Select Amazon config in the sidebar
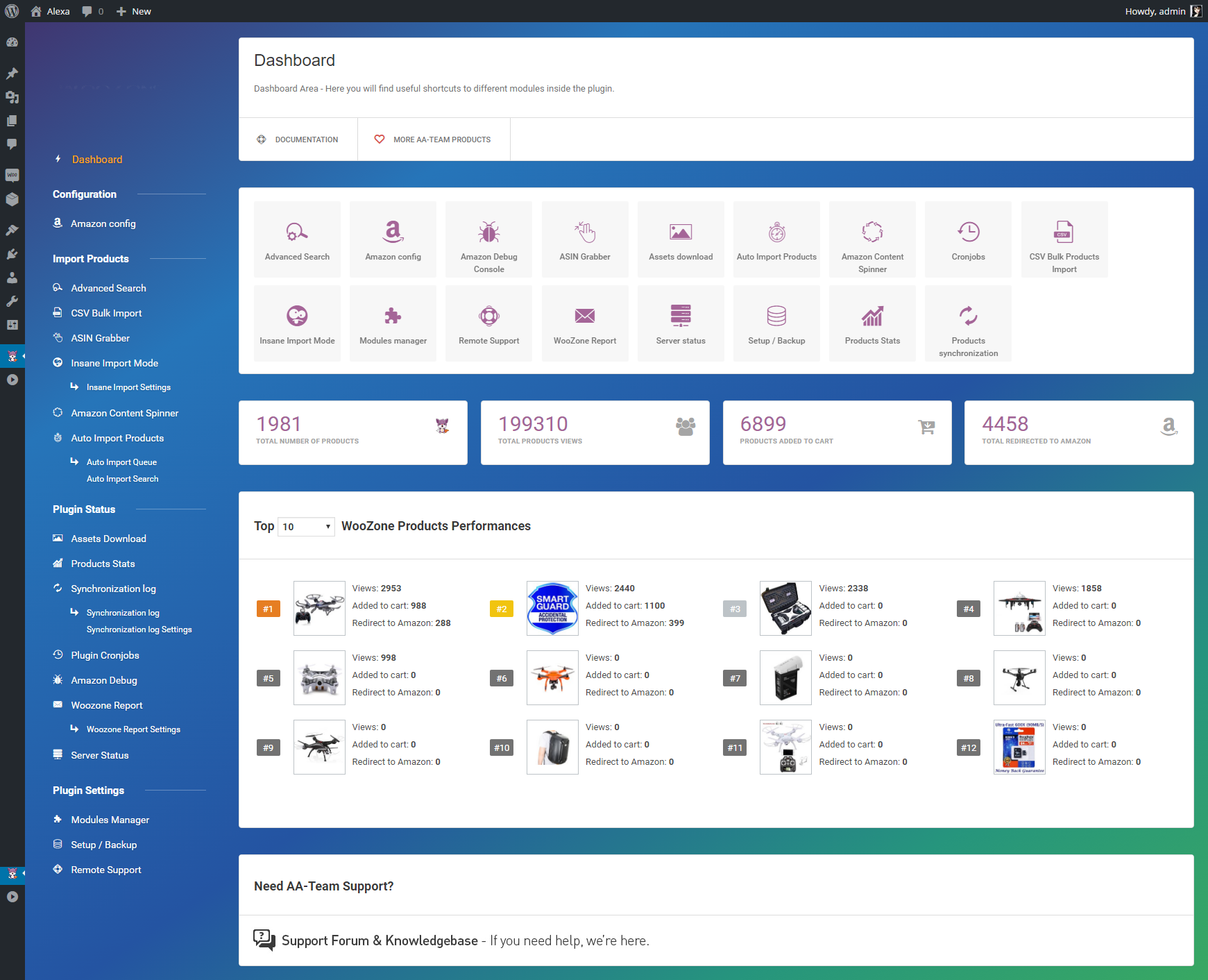Image resolution: width=1208 pixels, height=980 pixels. click(x=103, y=223)
